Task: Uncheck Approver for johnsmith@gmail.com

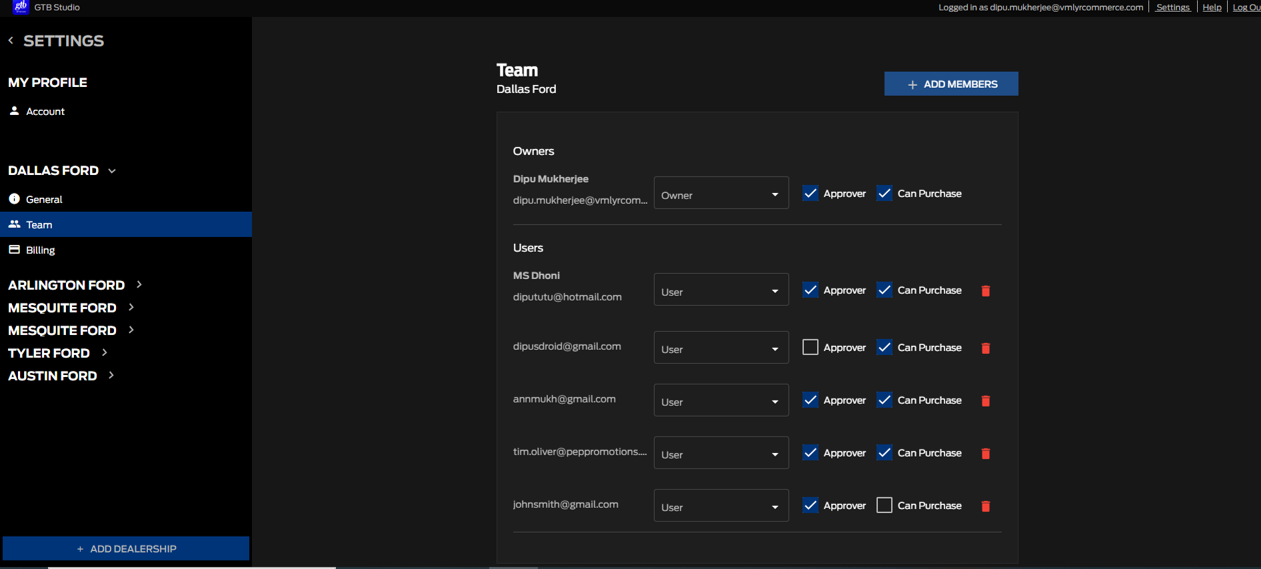Action: coord(810,505)
